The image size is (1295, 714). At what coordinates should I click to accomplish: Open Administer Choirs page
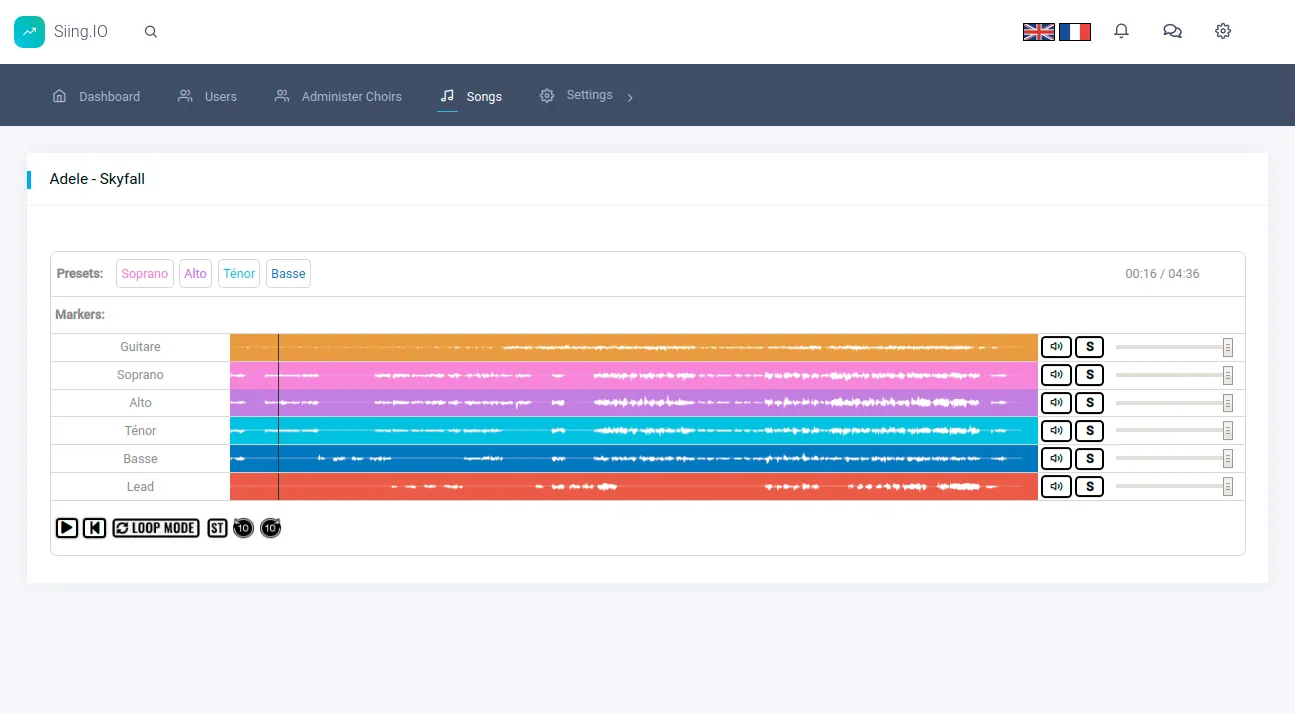(338, 96)
